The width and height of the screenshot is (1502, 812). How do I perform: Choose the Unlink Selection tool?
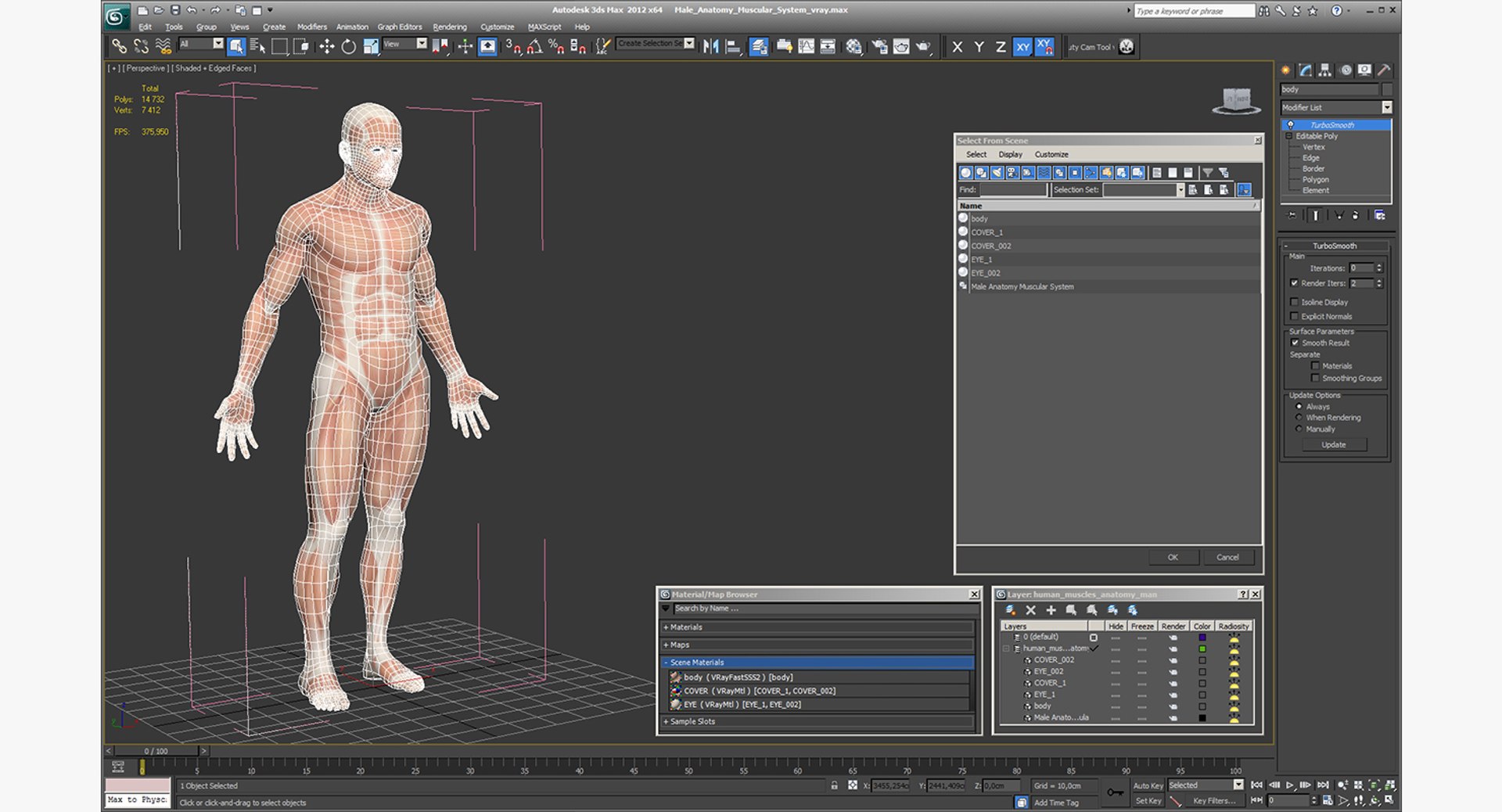tap(141, 47)
